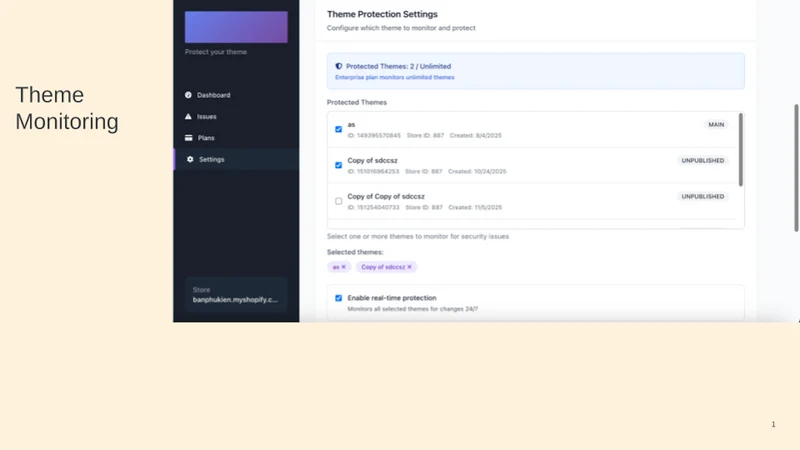The height and width of the screenshot is (450, 800).
Task: Uncheck the 'as' theme checkbox
Action: (338, 129)
